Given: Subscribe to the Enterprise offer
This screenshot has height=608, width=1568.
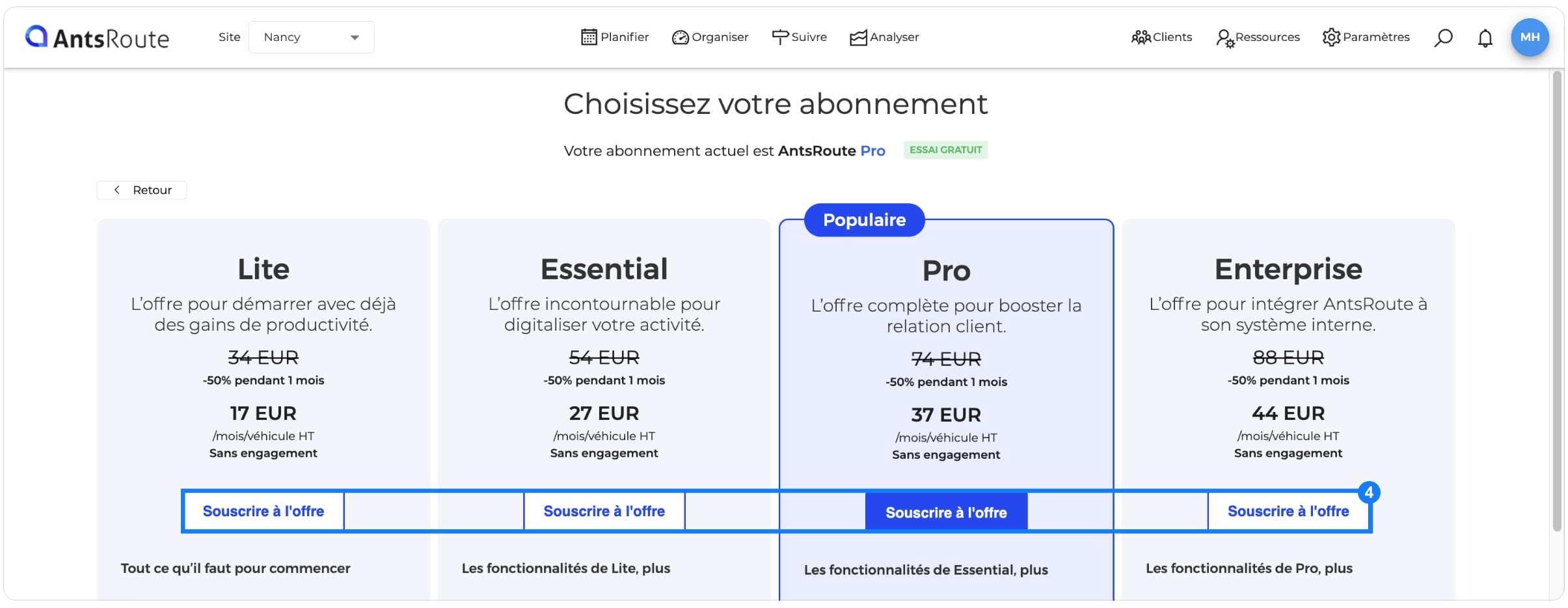Looking at the screenshot, I should 1288,511.
